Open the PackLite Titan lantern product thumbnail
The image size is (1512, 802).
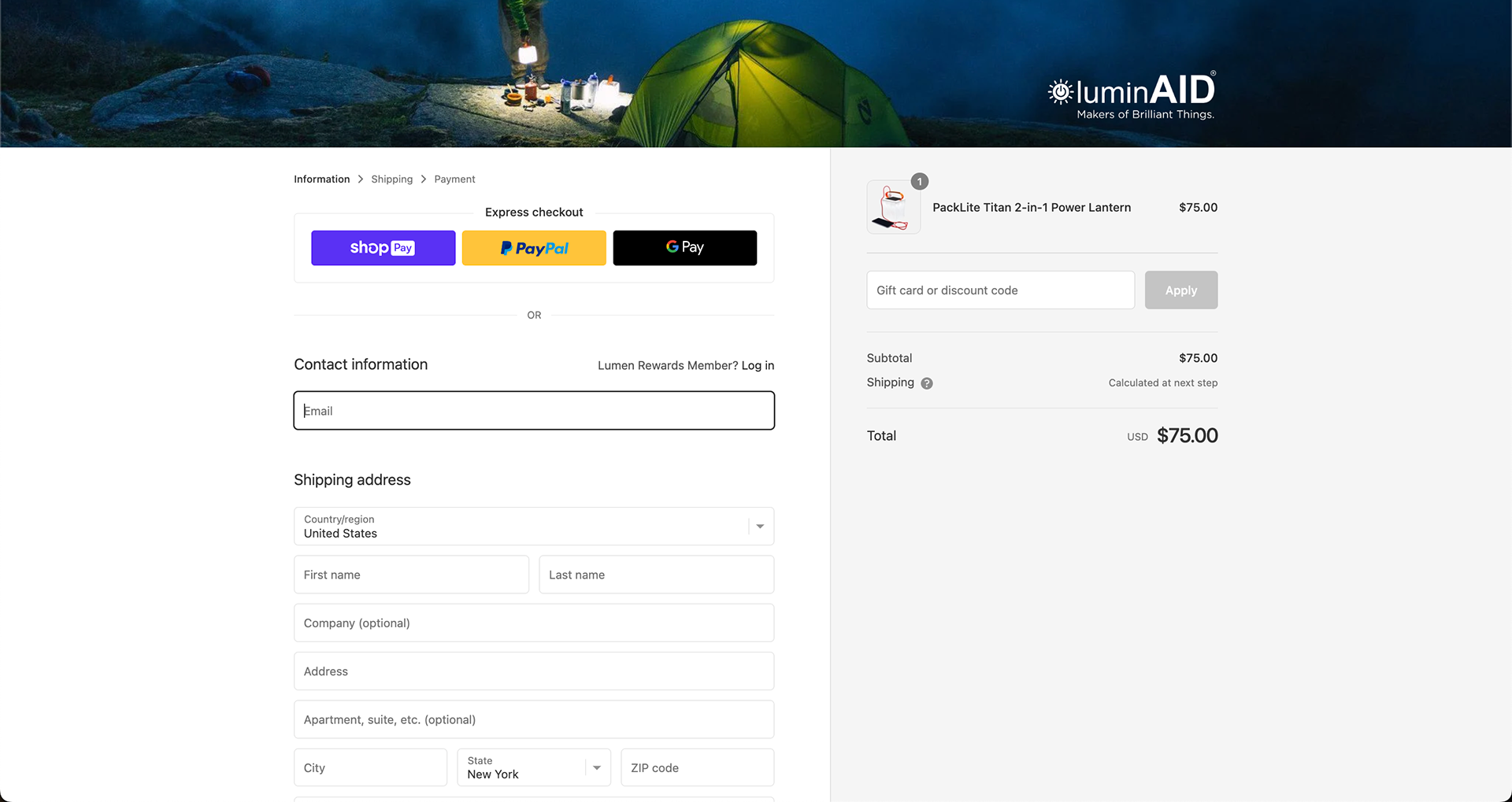click(893, 207)
